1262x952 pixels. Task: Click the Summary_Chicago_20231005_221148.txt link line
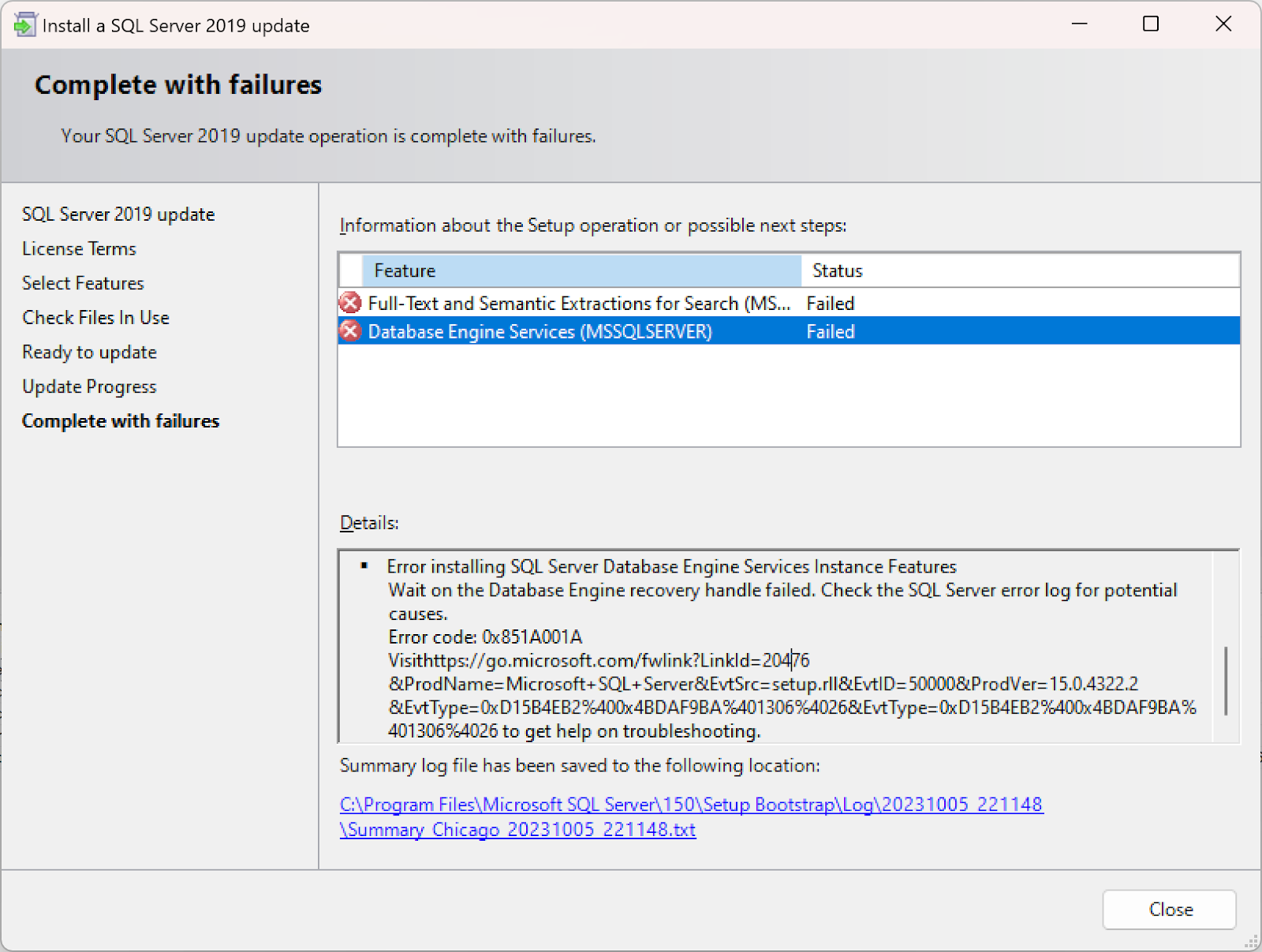click(518, 830)
